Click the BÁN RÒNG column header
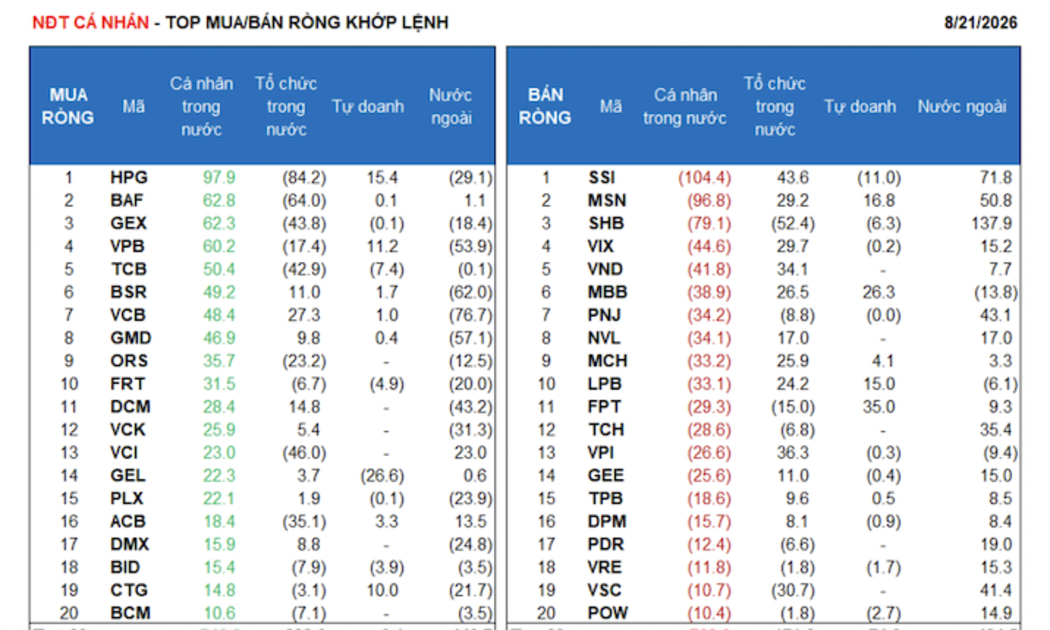Image resolution: width=1050 pixels, height=630 pixels. (x=544, y=106)
